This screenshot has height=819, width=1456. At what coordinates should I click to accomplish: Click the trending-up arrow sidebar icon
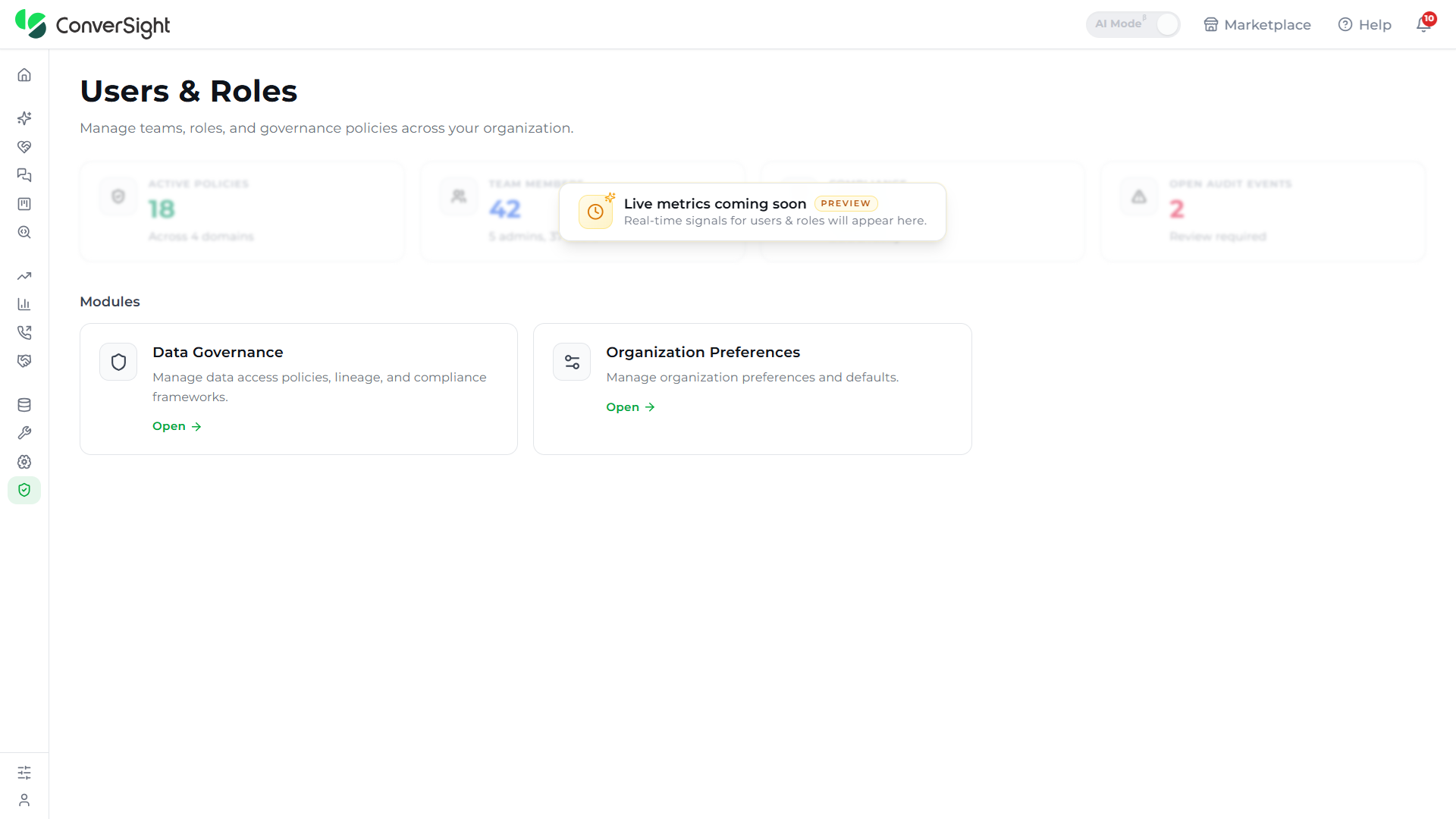[x=24, y=276]
